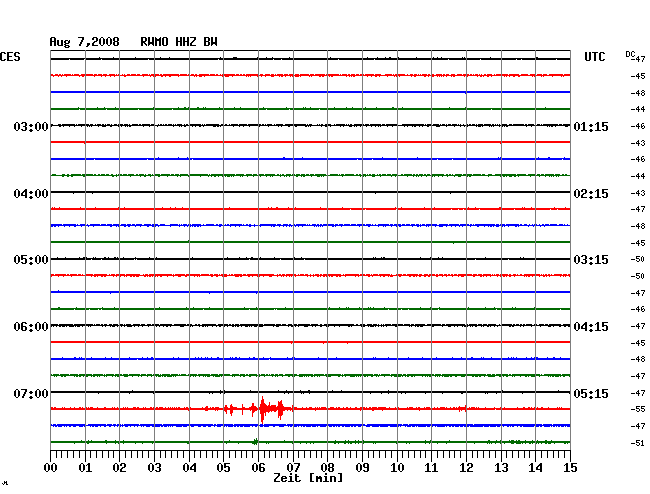Select the UTC time label "04:15"
Viewport: 650px width, 494px height.
tap(591, 327)
